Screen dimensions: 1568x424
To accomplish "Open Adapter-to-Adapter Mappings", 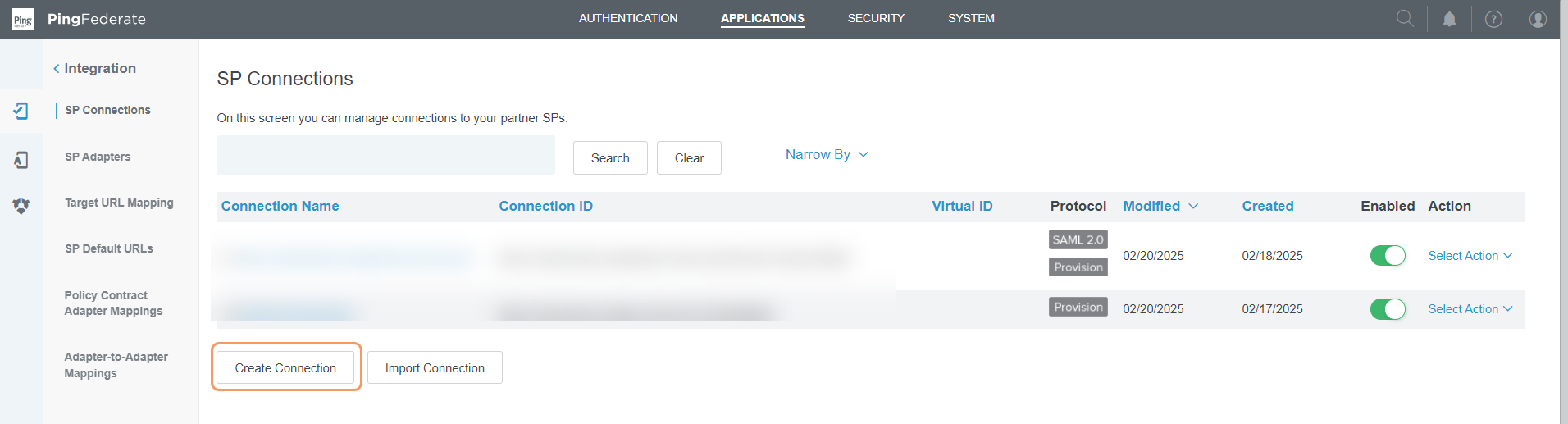I will (116, 365).
